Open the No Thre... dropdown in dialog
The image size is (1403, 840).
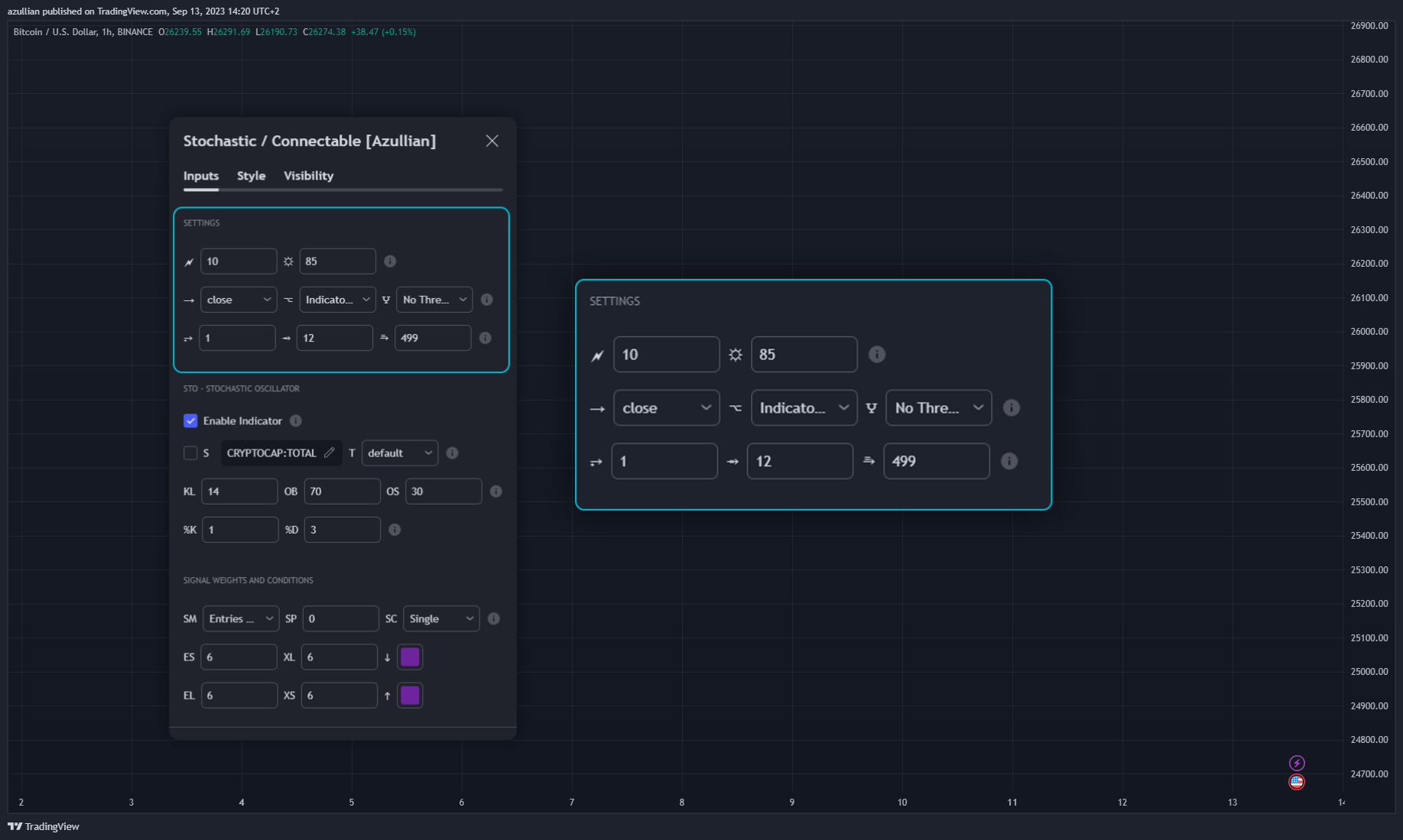434,300
